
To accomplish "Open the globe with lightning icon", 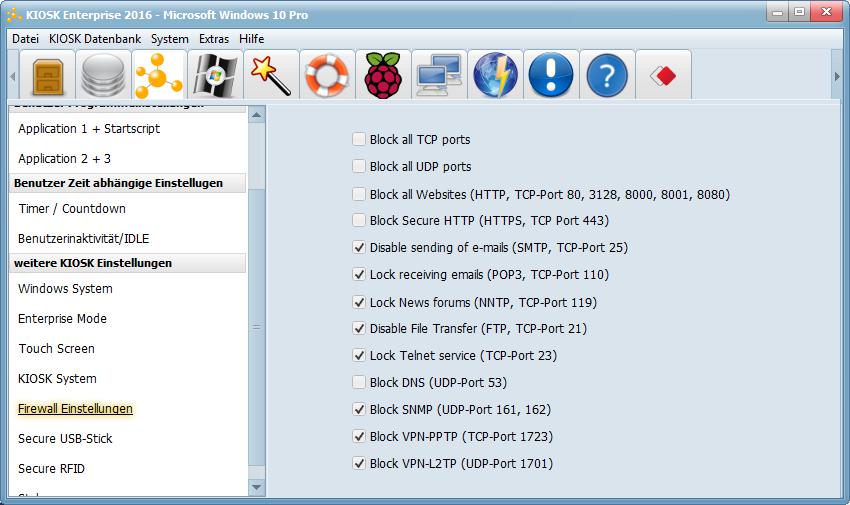I will (495, 75).
